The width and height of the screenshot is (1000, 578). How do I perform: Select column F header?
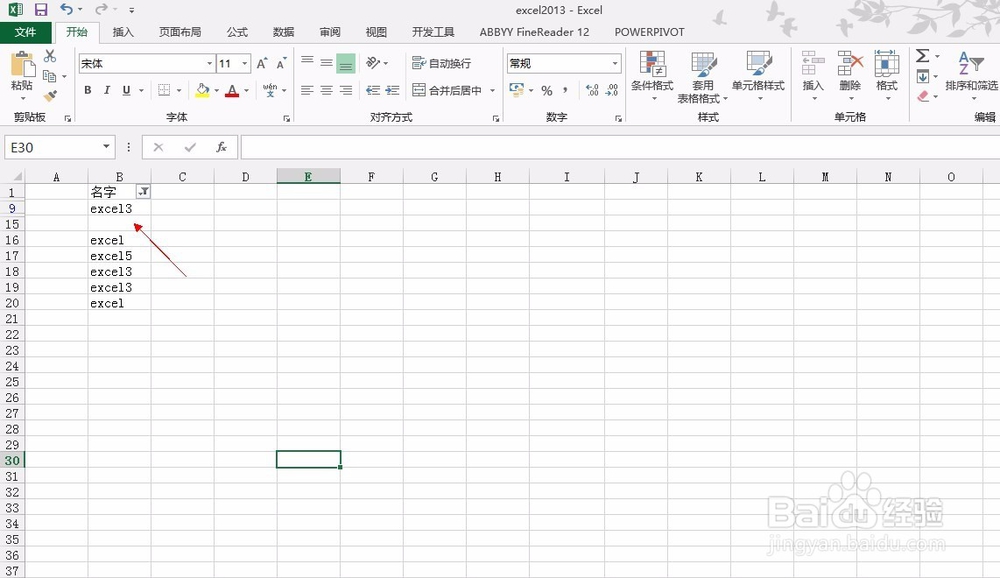click(x=371, y=177)
